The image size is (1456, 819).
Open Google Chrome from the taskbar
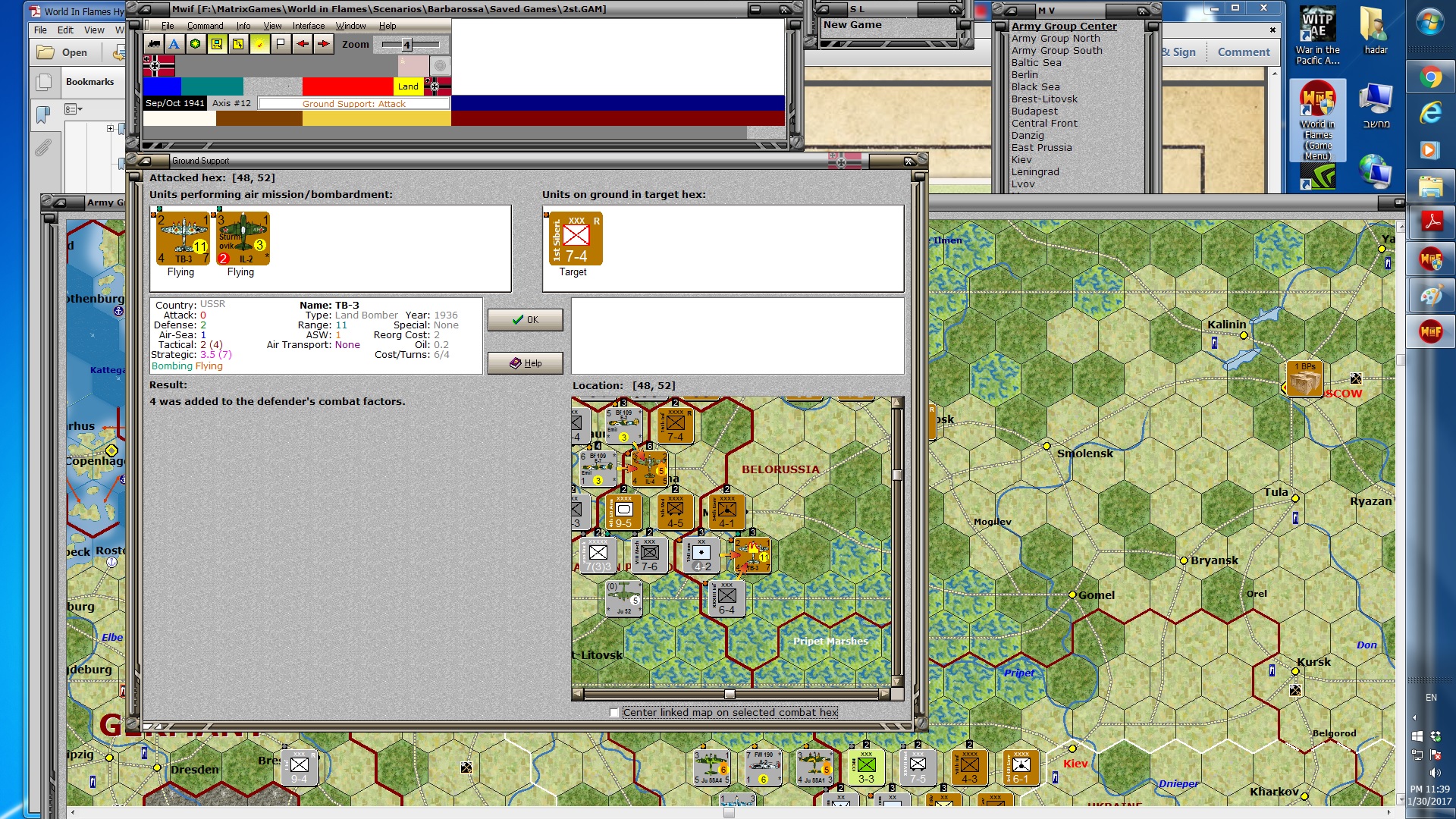pyautogui.click(x=1431, y=77)
